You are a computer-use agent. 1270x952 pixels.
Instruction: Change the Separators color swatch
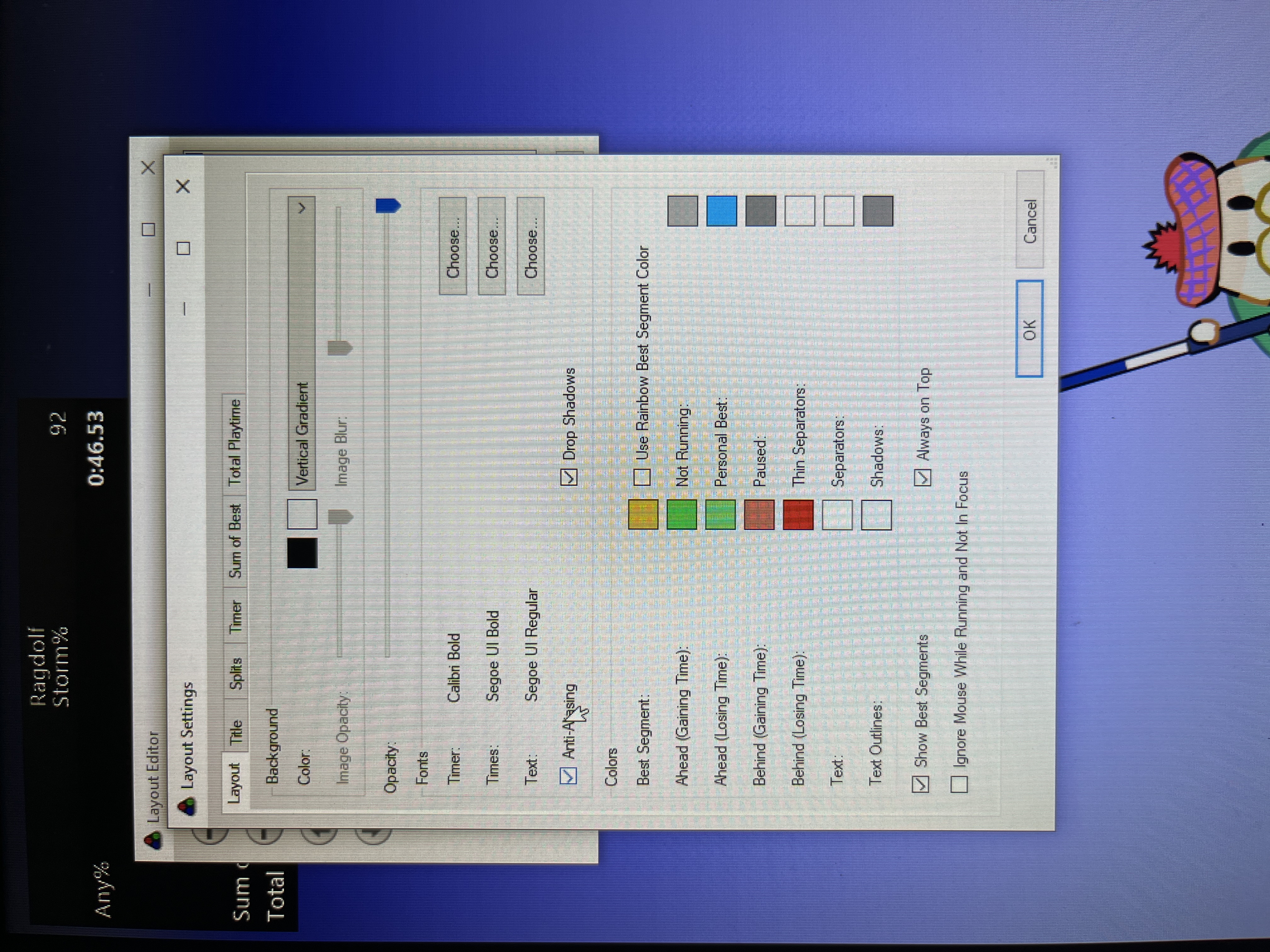pyautogui.click(x=839, y=211)
